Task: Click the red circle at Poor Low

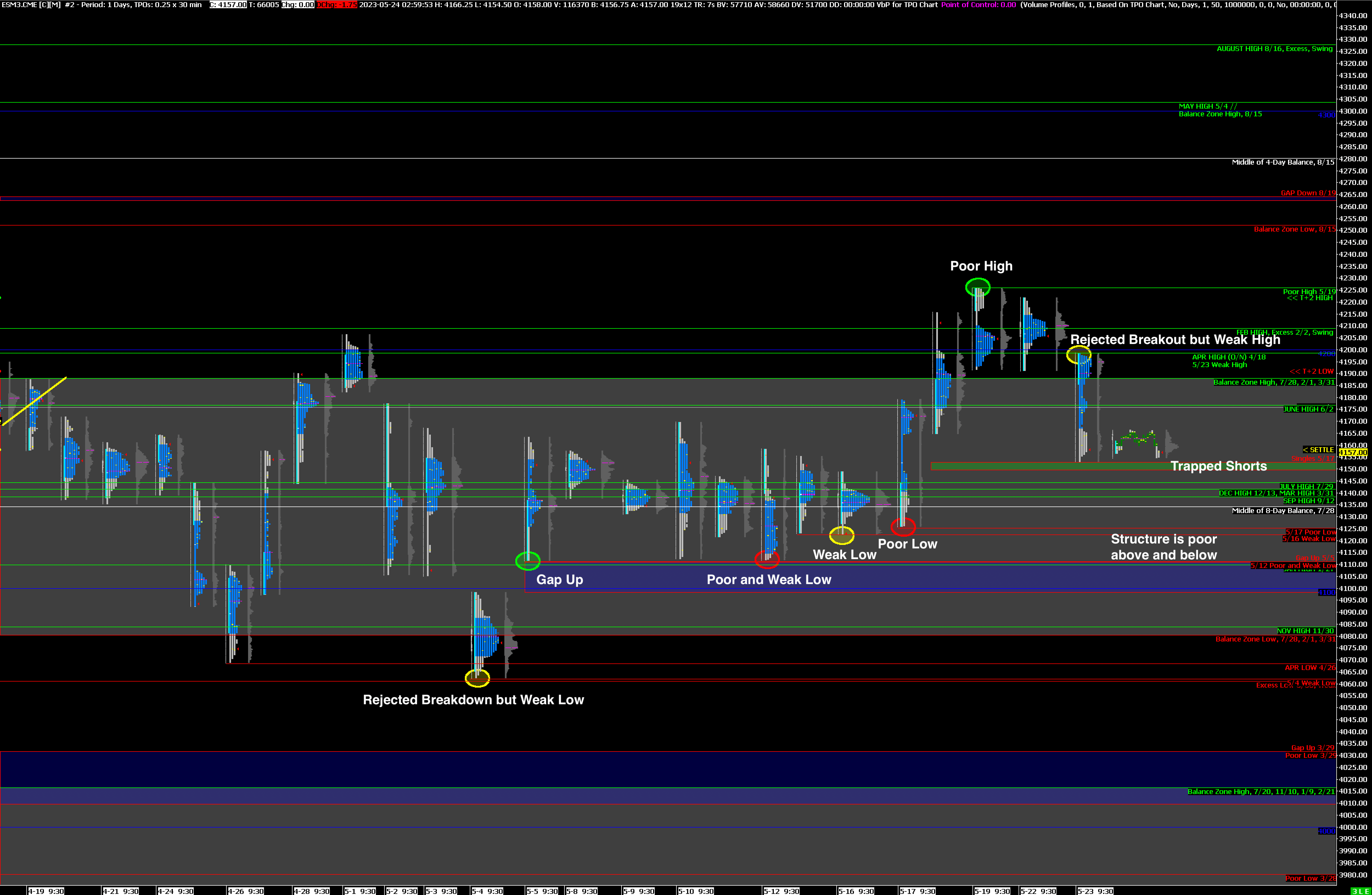Action: [903, 526]
